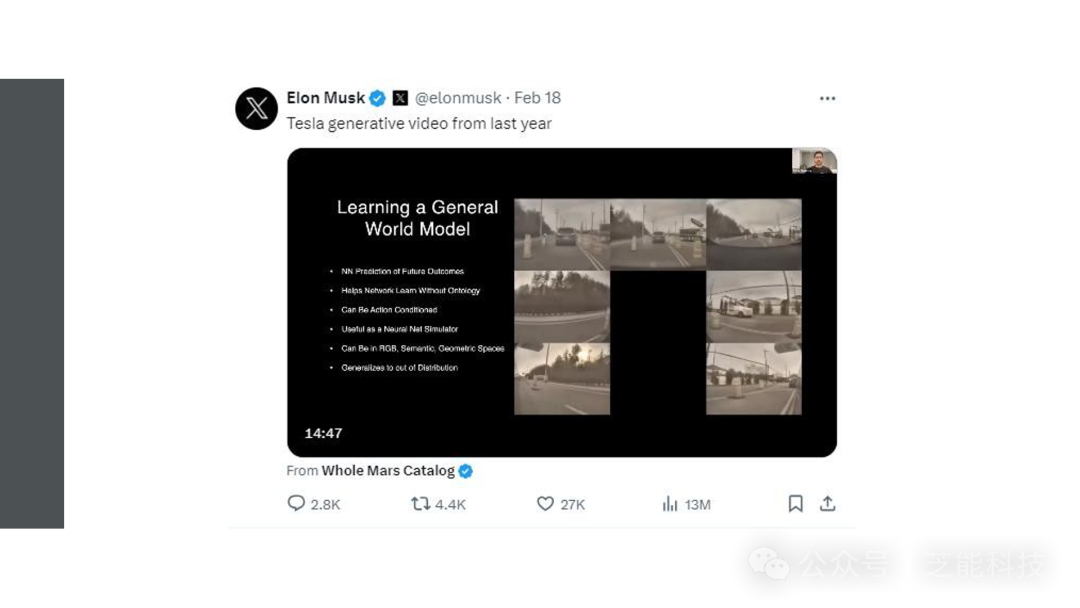Click the reply speech bubble icon

[x=295, y=503]
